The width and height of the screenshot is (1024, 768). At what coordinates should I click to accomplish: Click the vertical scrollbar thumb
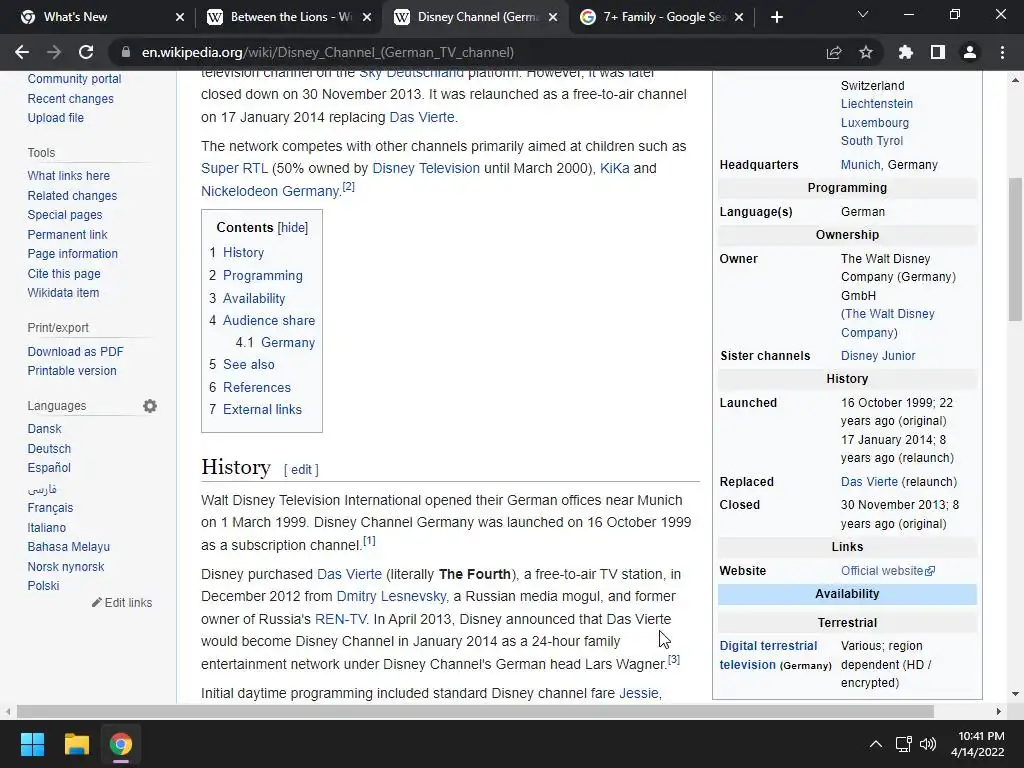1015,249
